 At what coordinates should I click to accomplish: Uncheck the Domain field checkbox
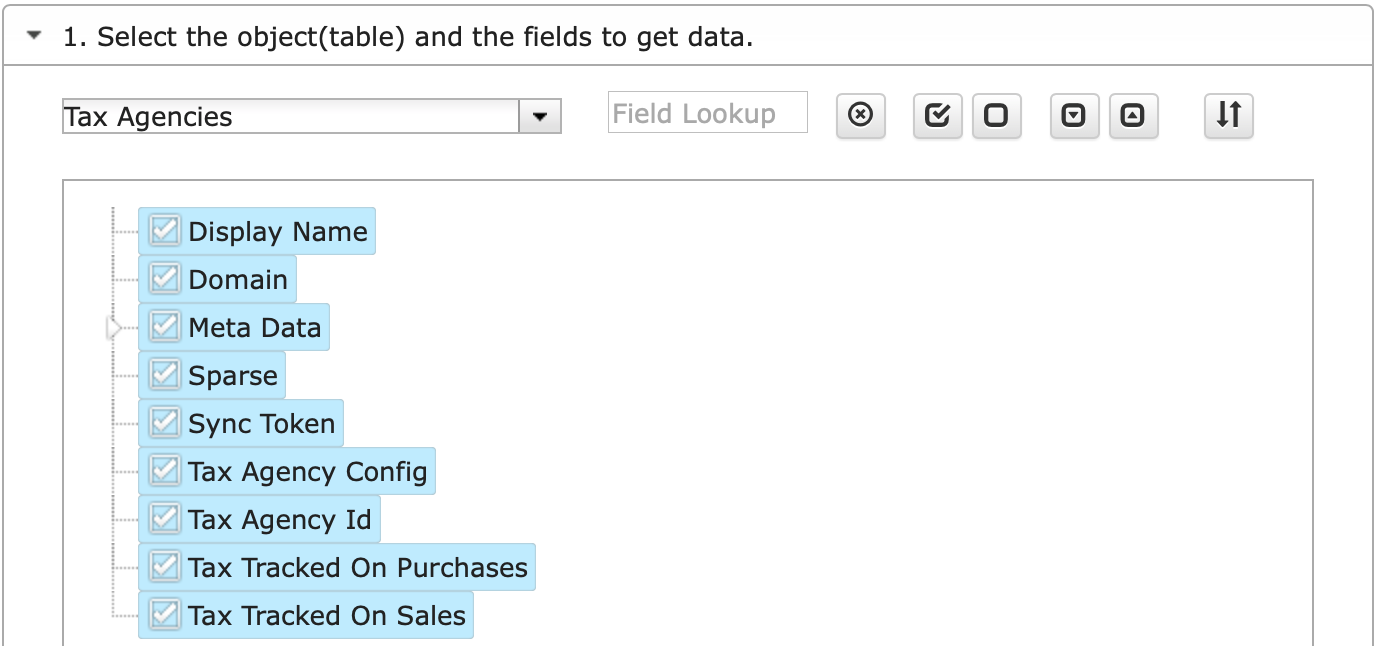pos(164,279)
